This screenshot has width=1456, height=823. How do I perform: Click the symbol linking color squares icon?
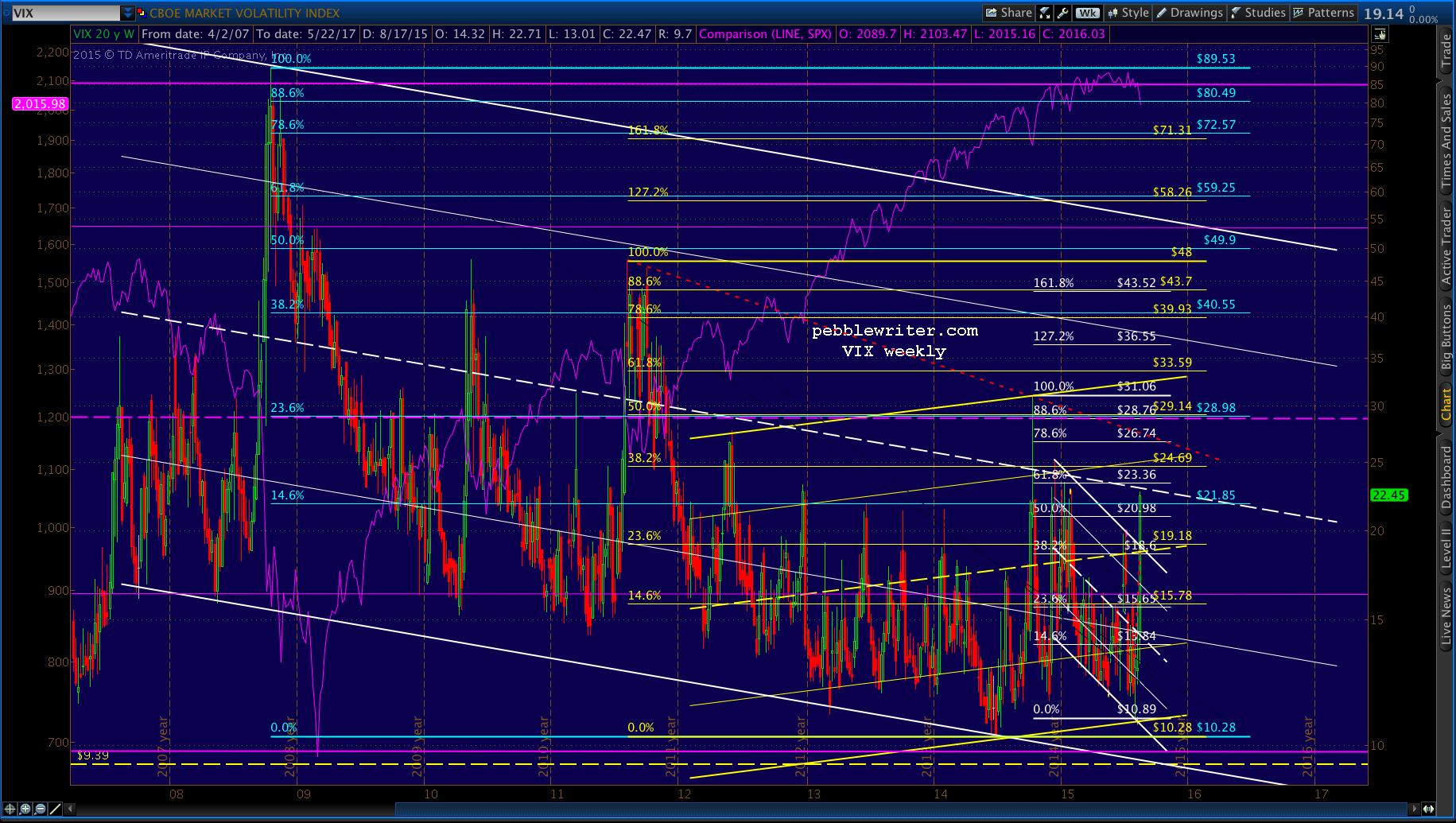tap(142, 13)
